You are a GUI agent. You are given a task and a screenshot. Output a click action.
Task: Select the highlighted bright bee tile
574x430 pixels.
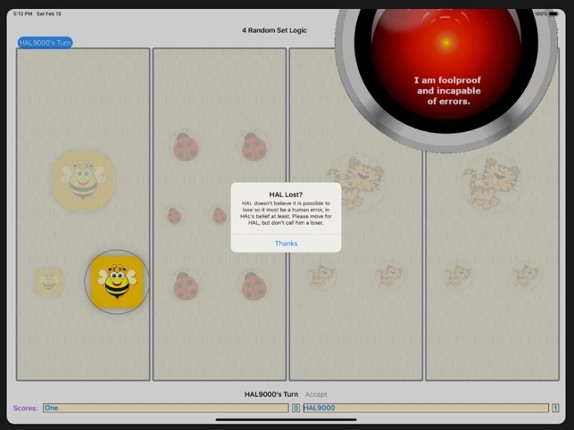click(117, 282)
